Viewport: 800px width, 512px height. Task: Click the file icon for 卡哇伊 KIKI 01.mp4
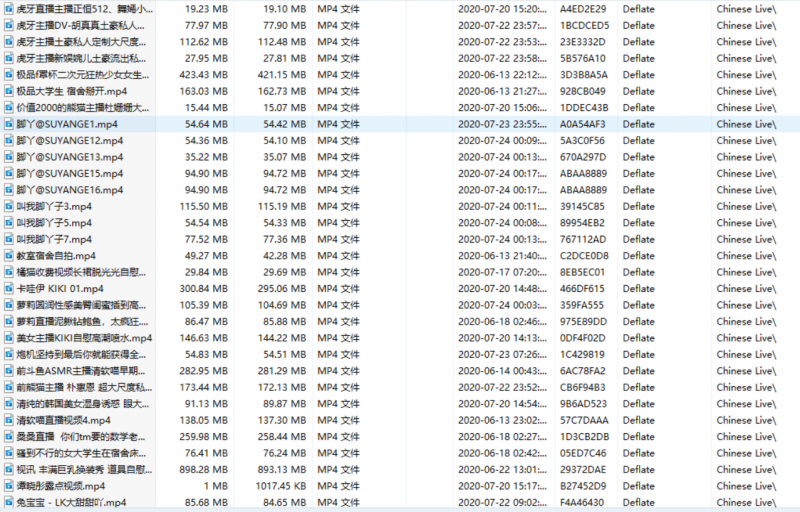(x=8, y=288)
